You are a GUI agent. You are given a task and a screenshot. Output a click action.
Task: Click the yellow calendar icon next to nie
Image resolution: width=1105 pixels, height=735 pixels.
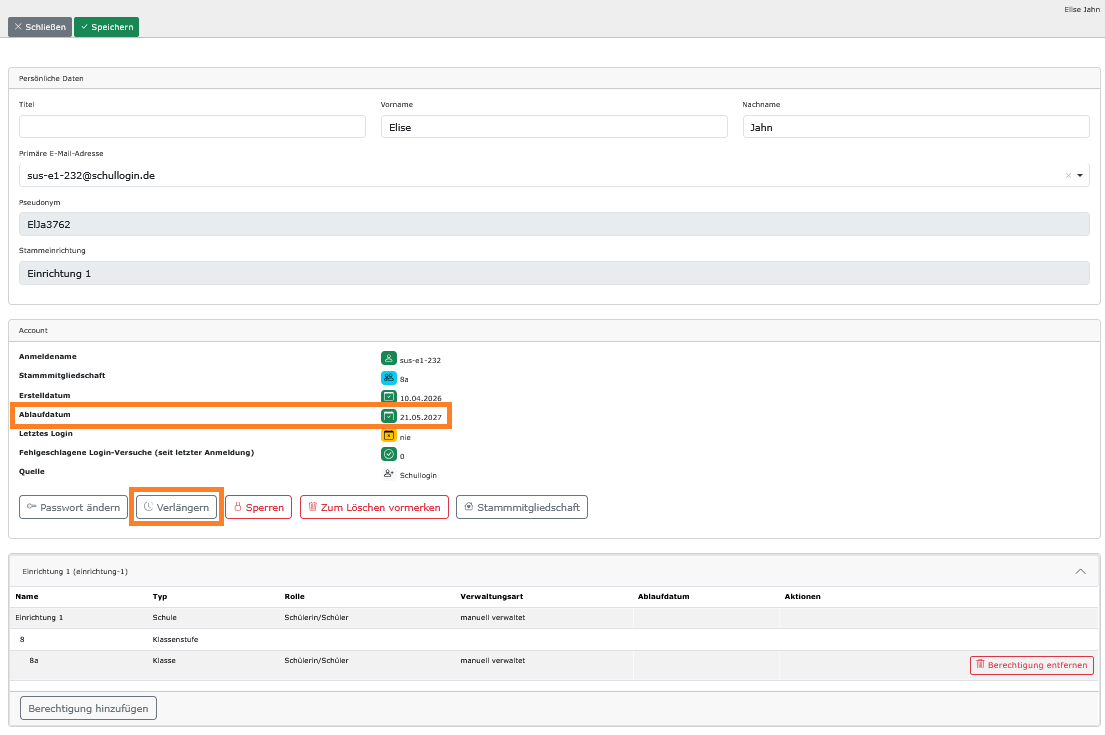(x=388, y=436)
